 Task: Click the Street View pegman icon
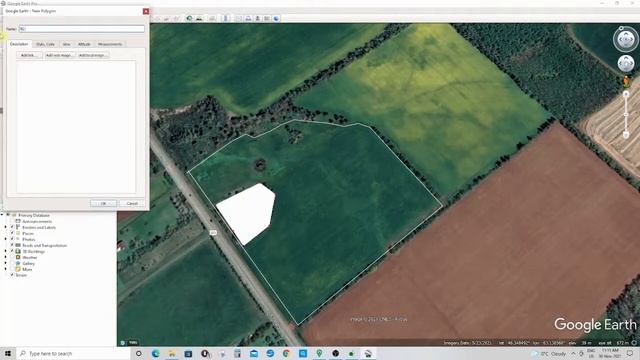tap(626, 81)
